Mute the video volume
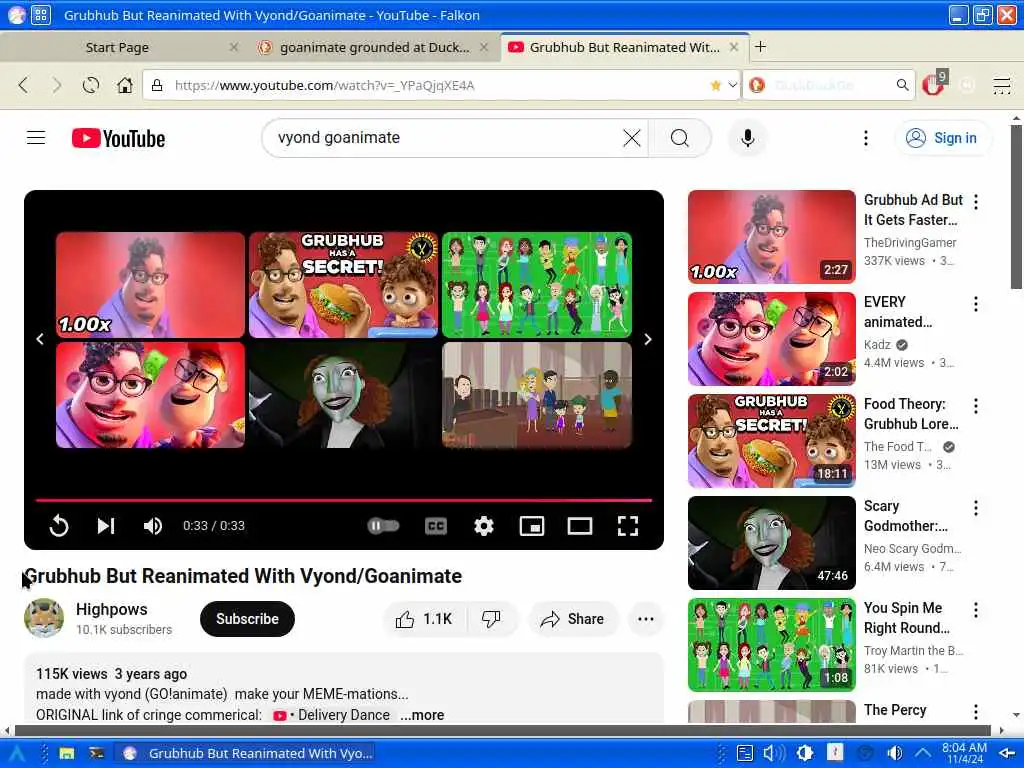This screenshot has height=768, width=1024. [x=153, y=526]
